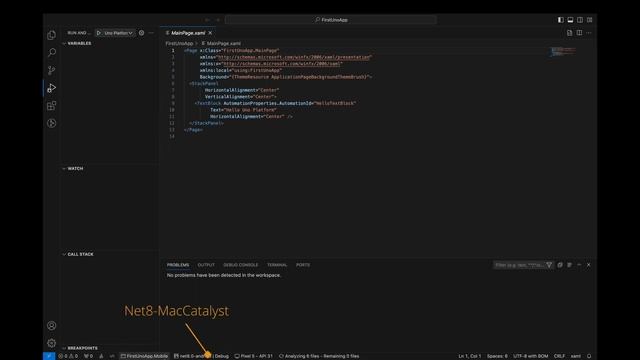Click MainPage.xaml breadcrumb segment
640x360 pixels.
click(x=224, y=43)
